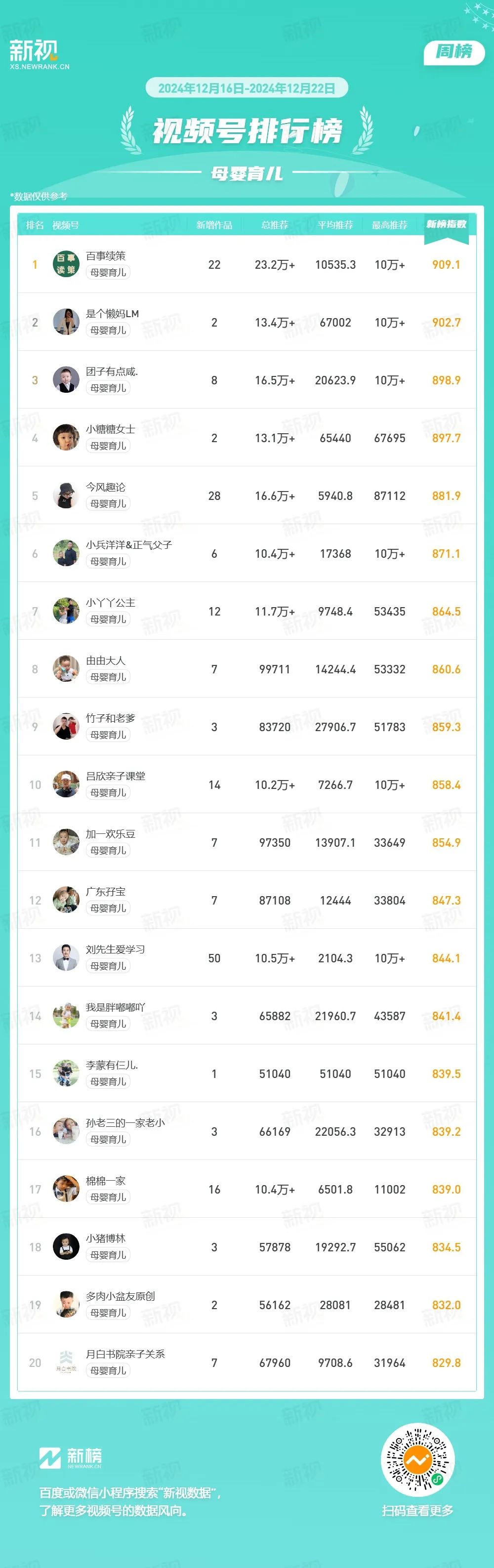Select the 月白书院亲子关系 logo icon

click(x=66, y=1363)
